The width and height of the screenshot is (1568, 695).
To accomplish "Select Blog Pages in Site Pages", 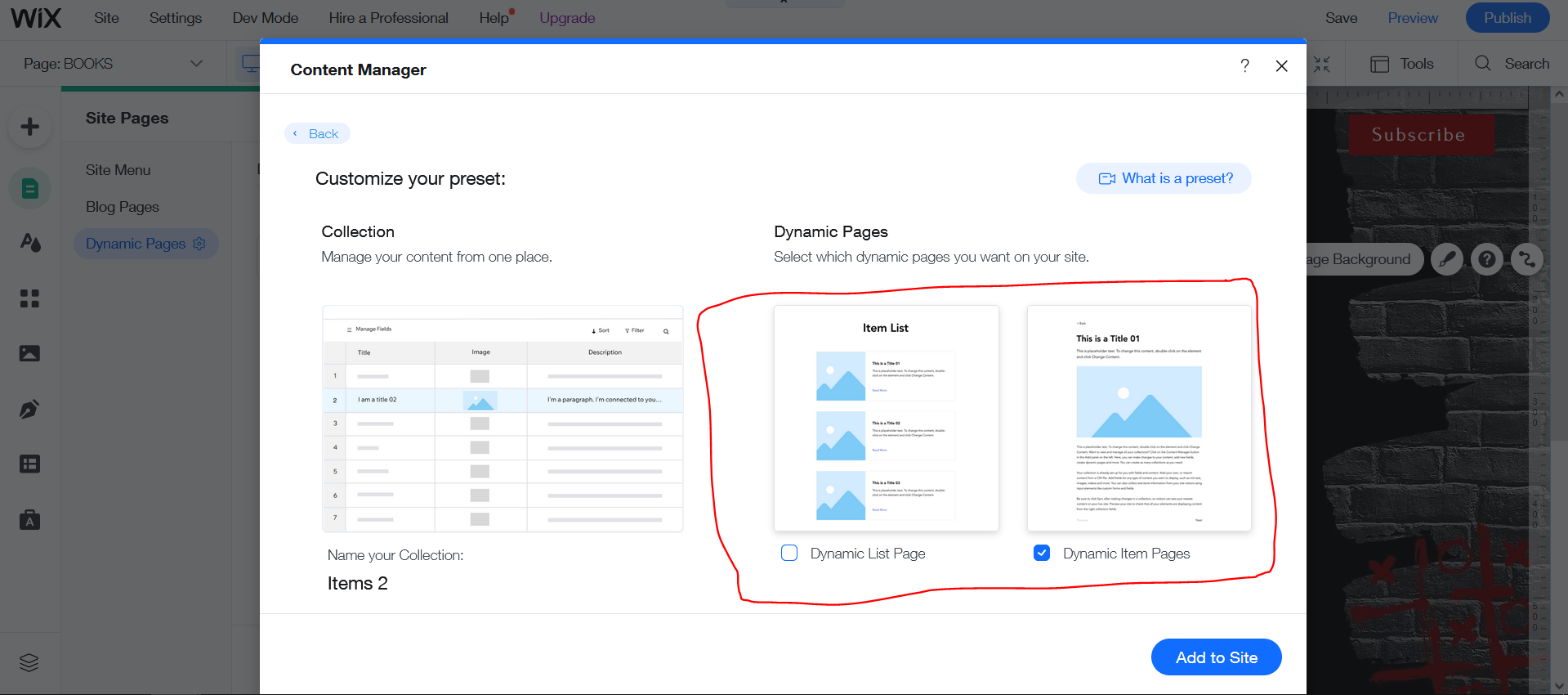I will (x=123, y=207).
